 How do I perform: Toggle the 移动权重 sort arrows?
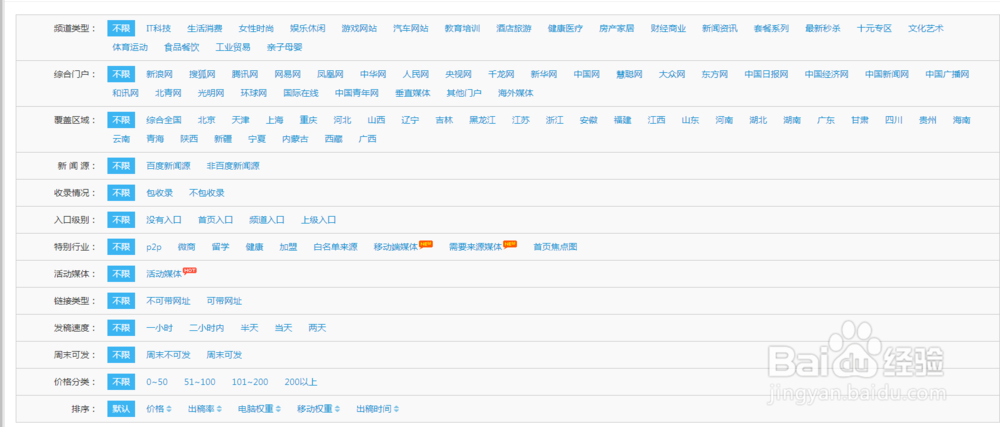click(x=336, y=409)
